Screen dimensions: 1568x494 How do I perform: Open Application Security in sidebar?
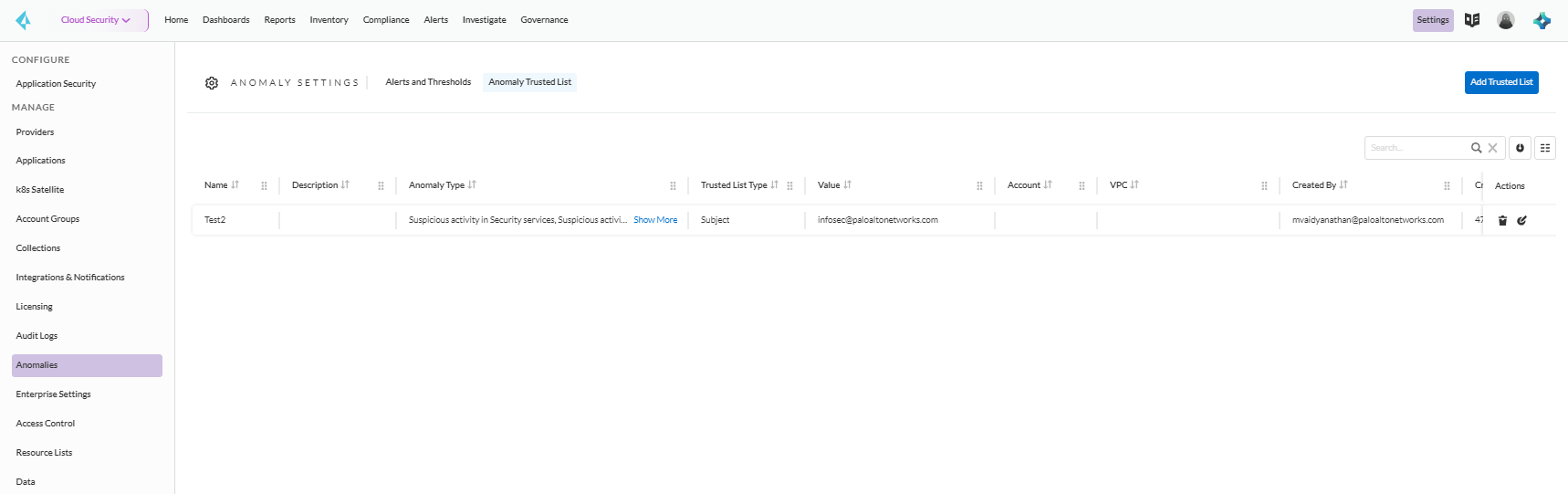point(56,84)
